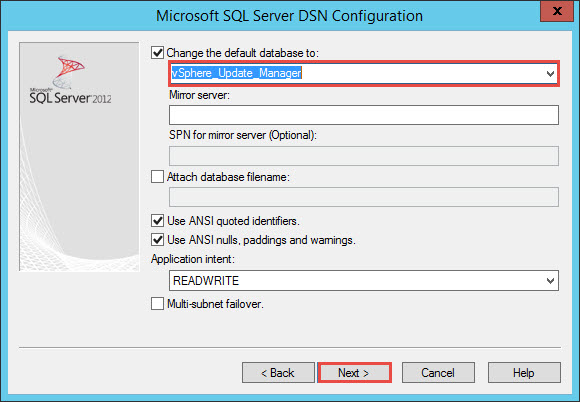Go back with the < Back button
Image resolution: width=580 pixels, height=402 pixels.
tap(278, 372)
